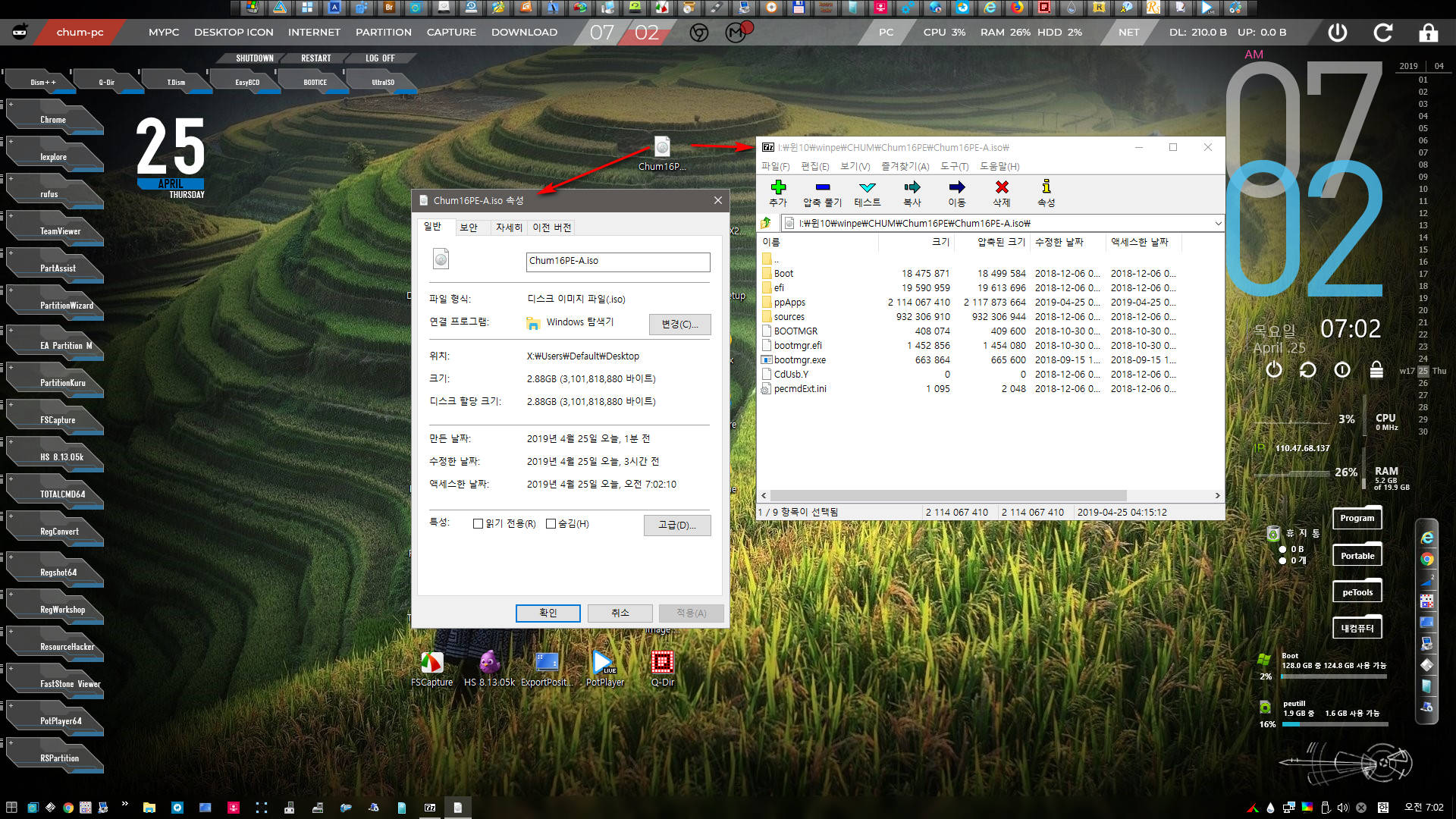Toggle the 숨김(H) hidden checkbox

[551, 524]
